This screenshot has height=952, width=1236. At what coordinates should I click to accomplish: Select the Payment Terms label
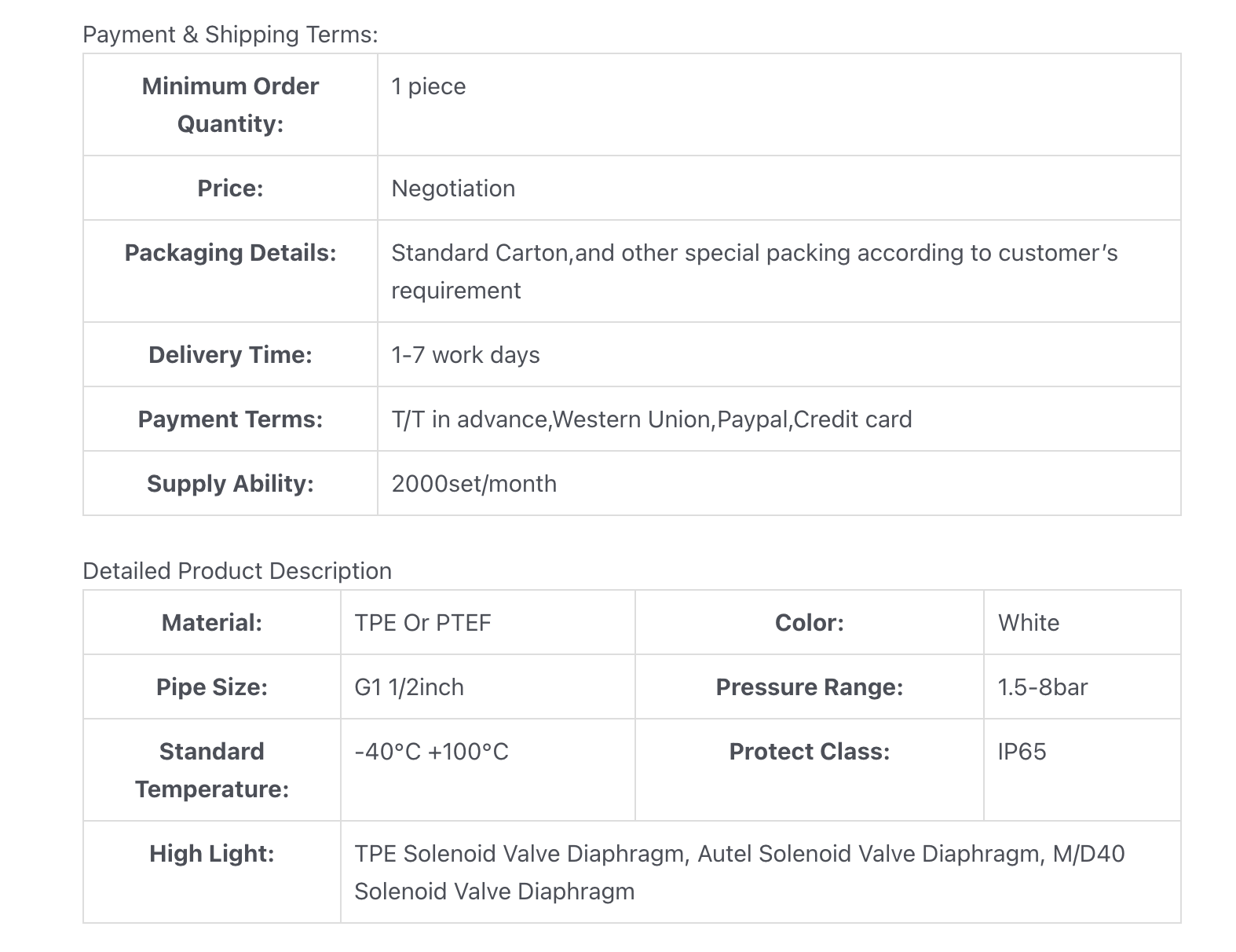click(x=230, y=419)
